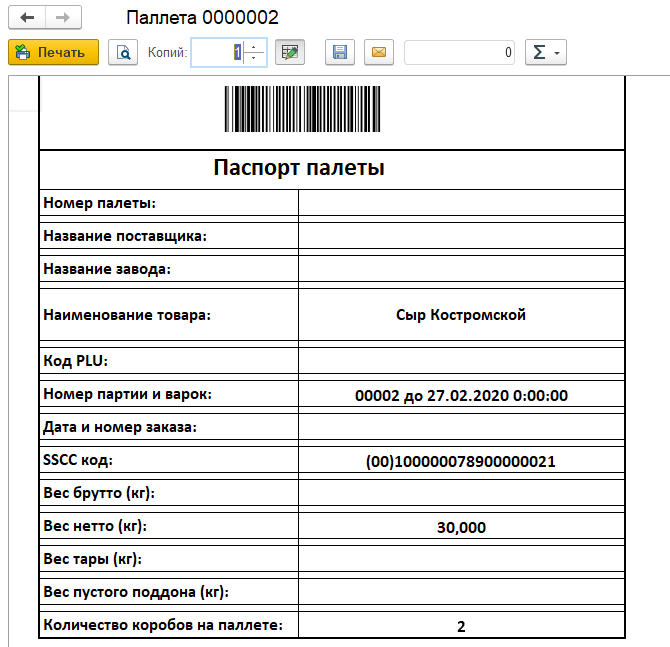Open the sum sigma dropdown
Image resolution: width=670 pixels, height=647 pixels.
[545, 52]
